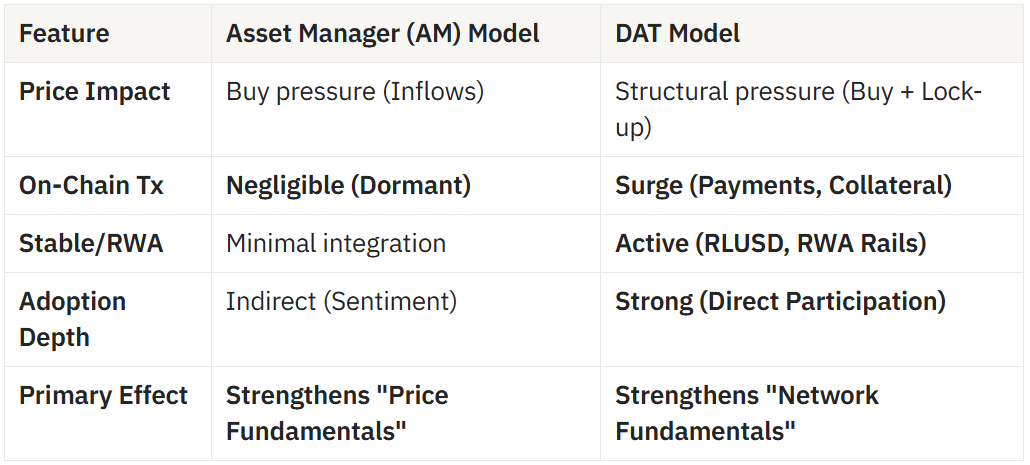Click the Indirect (Sentiment) cell
This screenshot has width=1030, height=465.
click(341, 302)
